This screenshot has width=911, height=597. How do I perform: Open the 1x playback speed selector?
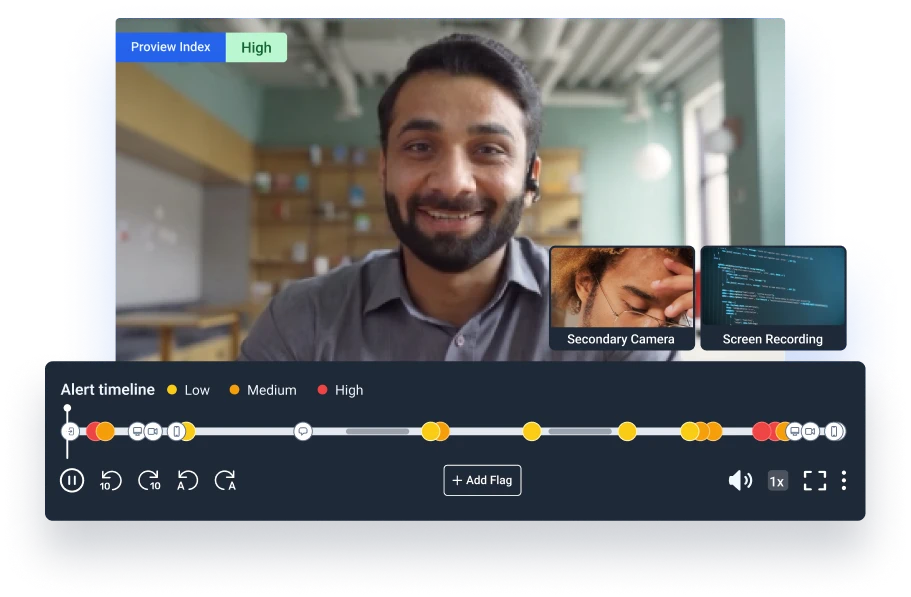tap(776, 480)
